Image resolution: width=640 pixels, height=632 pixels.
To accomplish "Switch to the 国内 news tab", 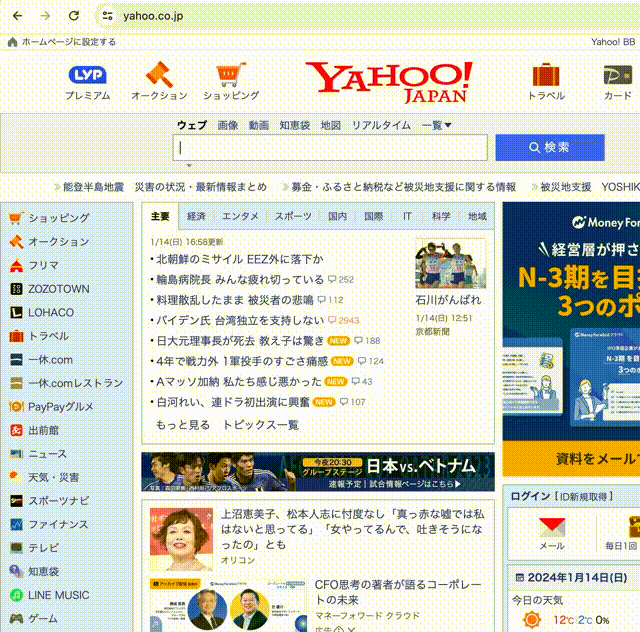I will pos(338,216).
